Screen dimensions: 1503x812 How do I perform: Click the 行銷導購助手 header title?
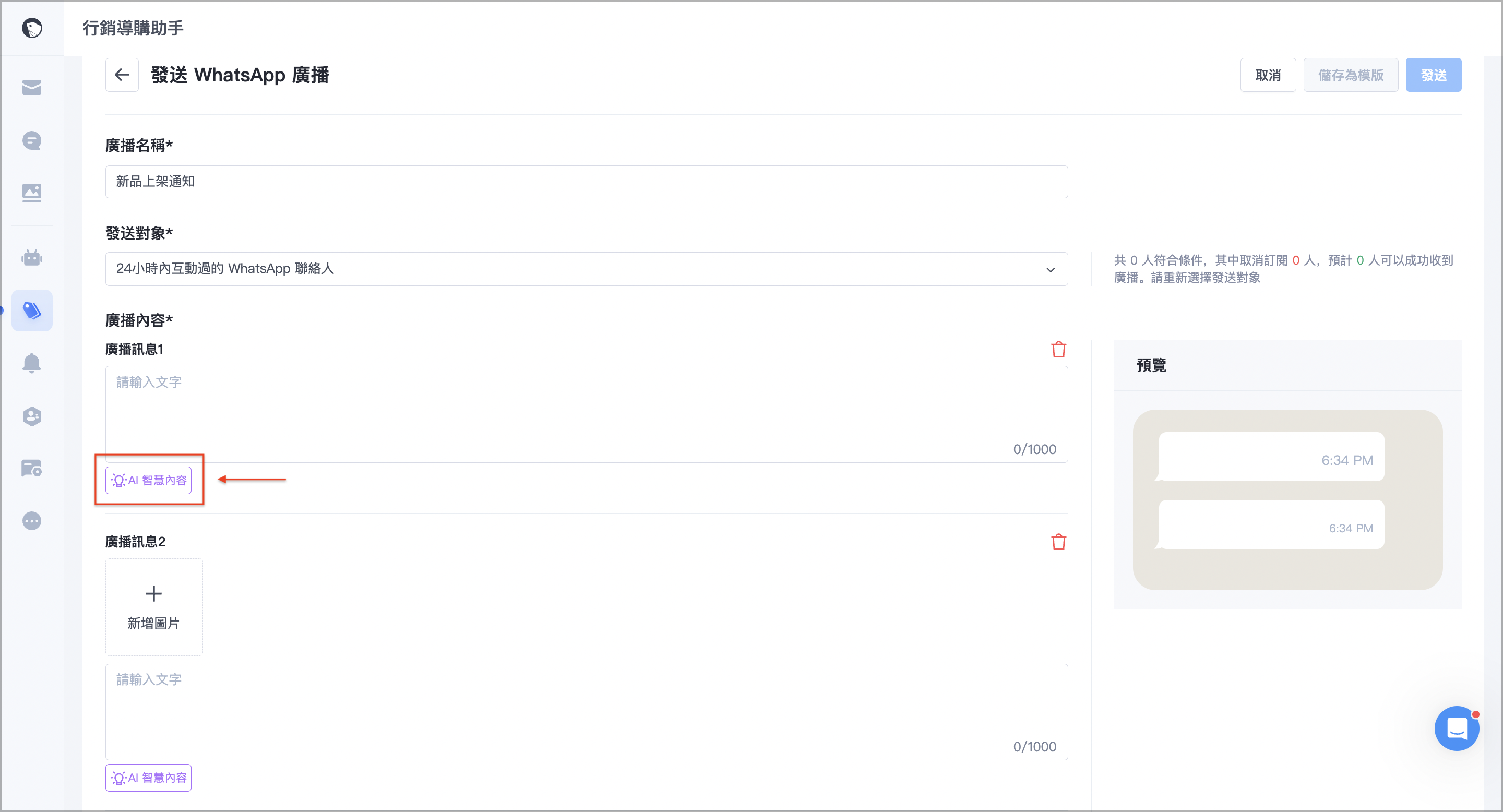click(x=133, y=28)
